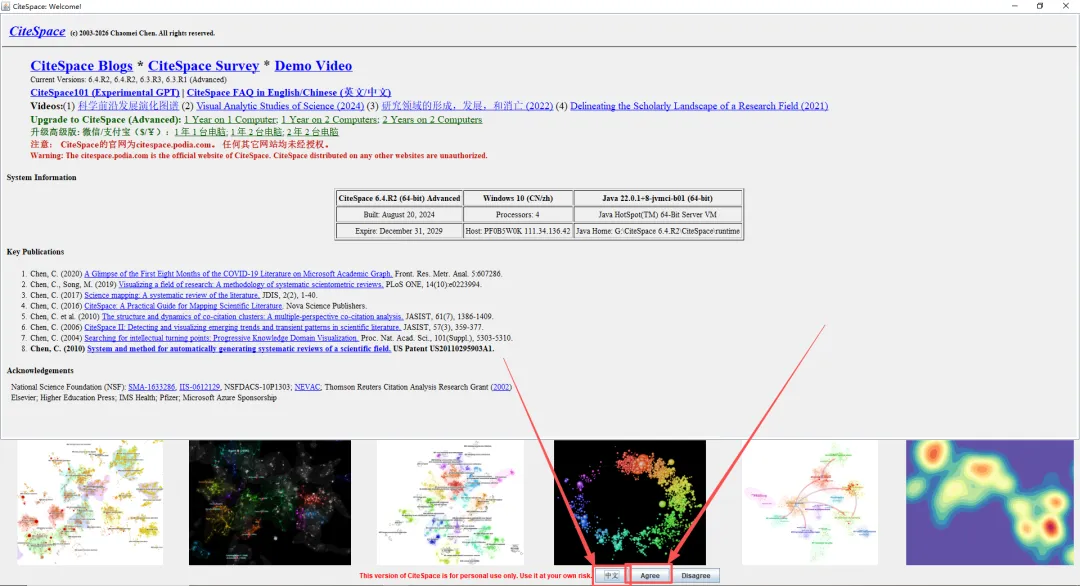Click first cluster network thumbnail on white background
The width and height of the screenshot is (1080, 586).
tap(90, 503)
